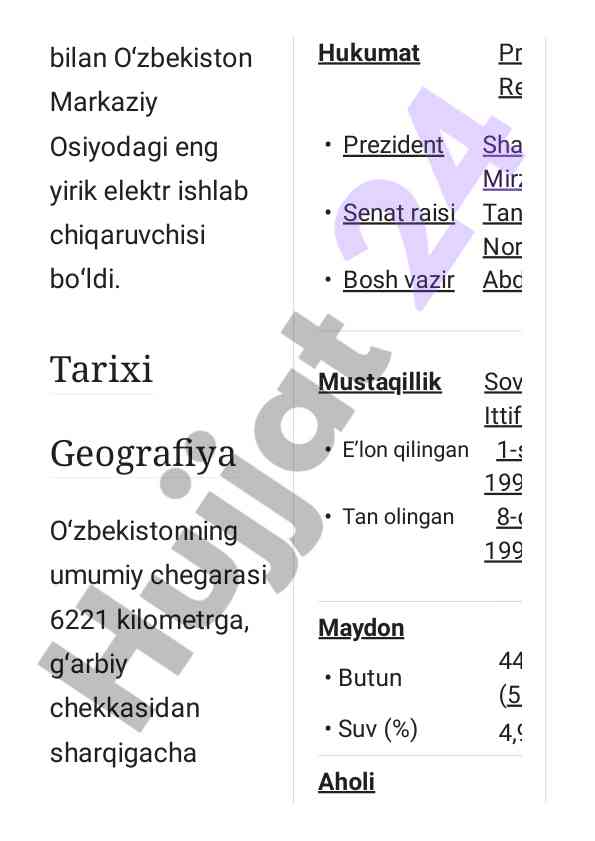
Task: Open the Sov Ittif link beside Mustaqillik
Action: click(503, 399)
